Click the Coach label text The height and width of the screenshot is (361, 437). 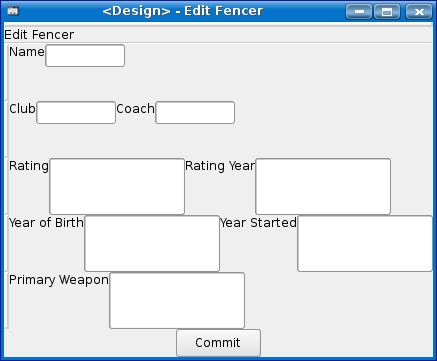pyautogui.click(x=135, y=109)
